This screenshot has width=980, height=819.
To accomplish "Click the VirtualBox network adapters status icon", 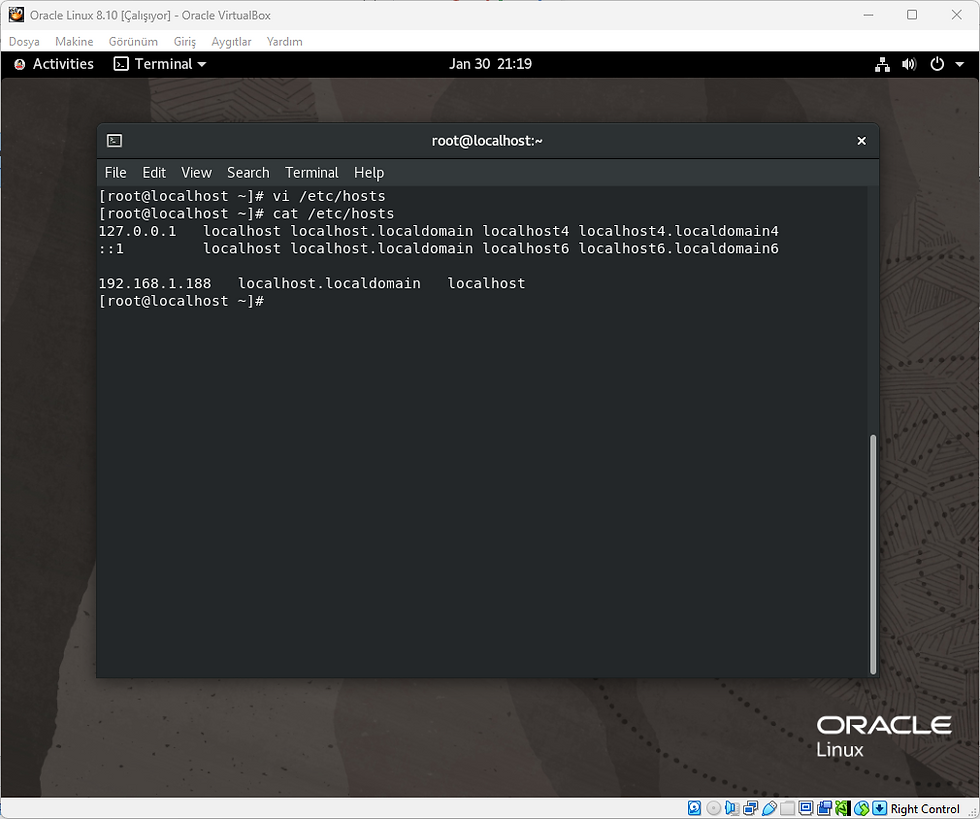I will click(751, 808).
